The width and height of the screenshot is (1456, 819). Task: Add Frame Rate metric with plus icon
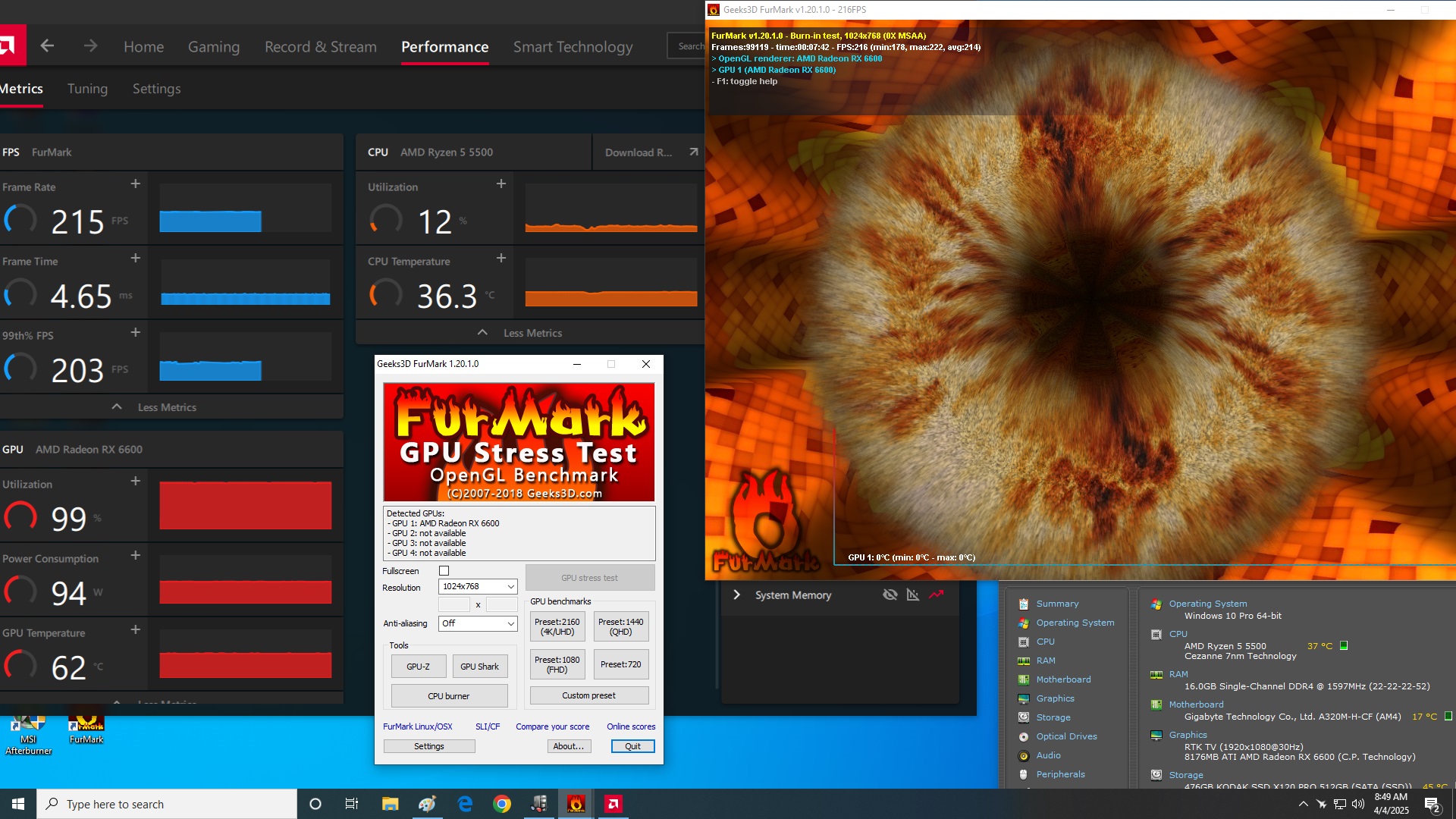click(135, 184)
